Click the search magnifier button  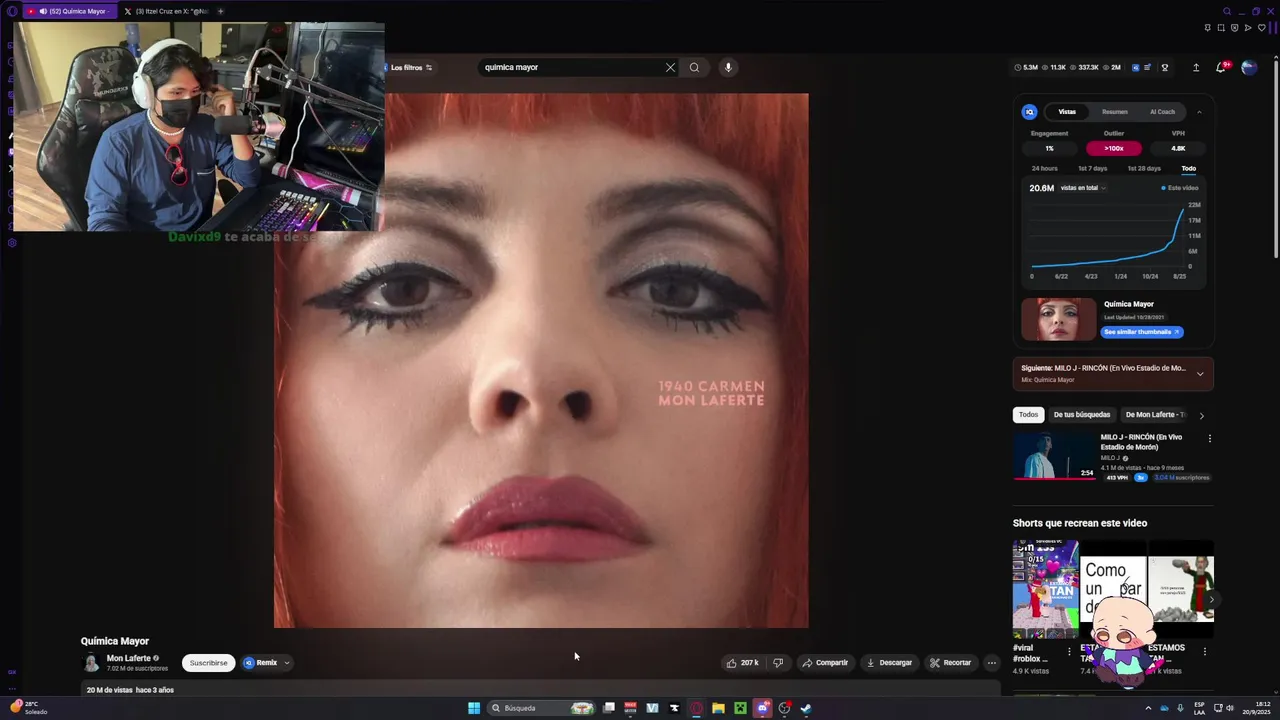pyautogui.click(x=694, y=67)
